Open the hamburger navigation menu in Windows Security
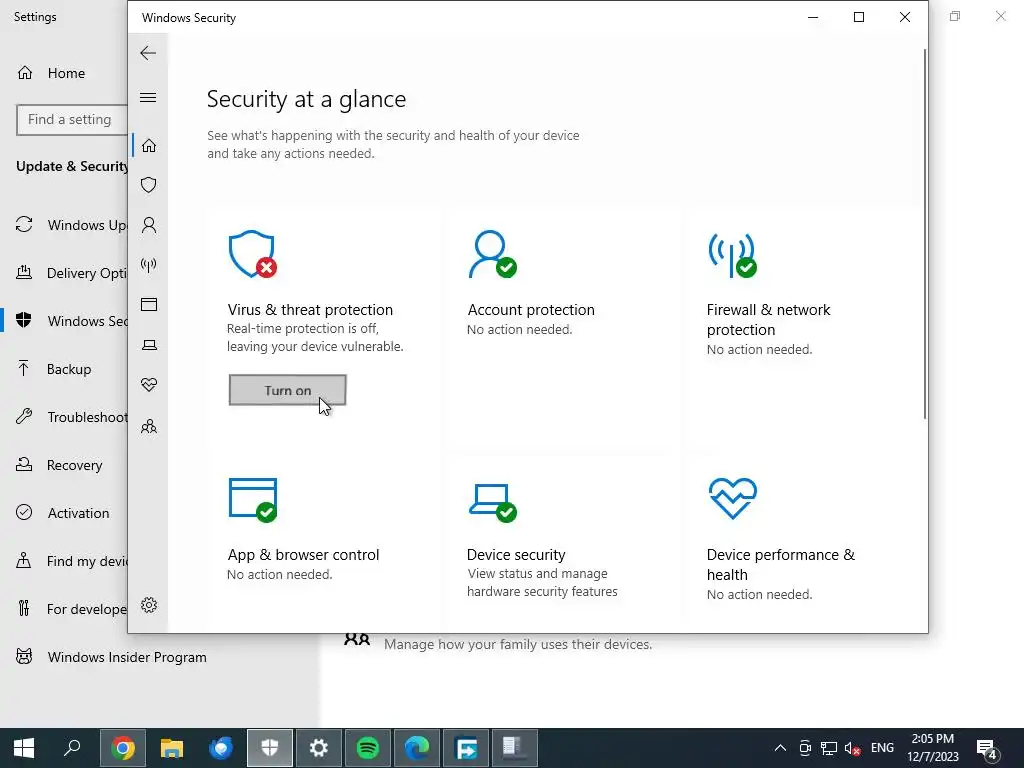This screenshot has height=768, width=1024. (x=148, y=97)
